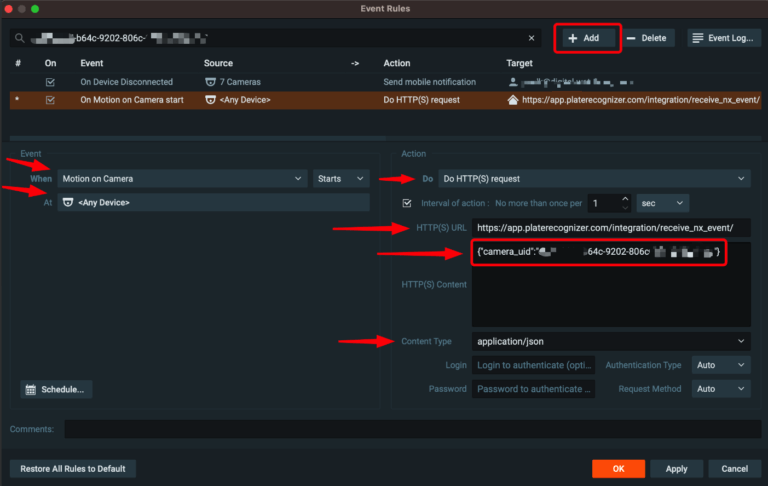Click the user icon in Target column
The image size is (768, 486).
click(x=513, y=82)
